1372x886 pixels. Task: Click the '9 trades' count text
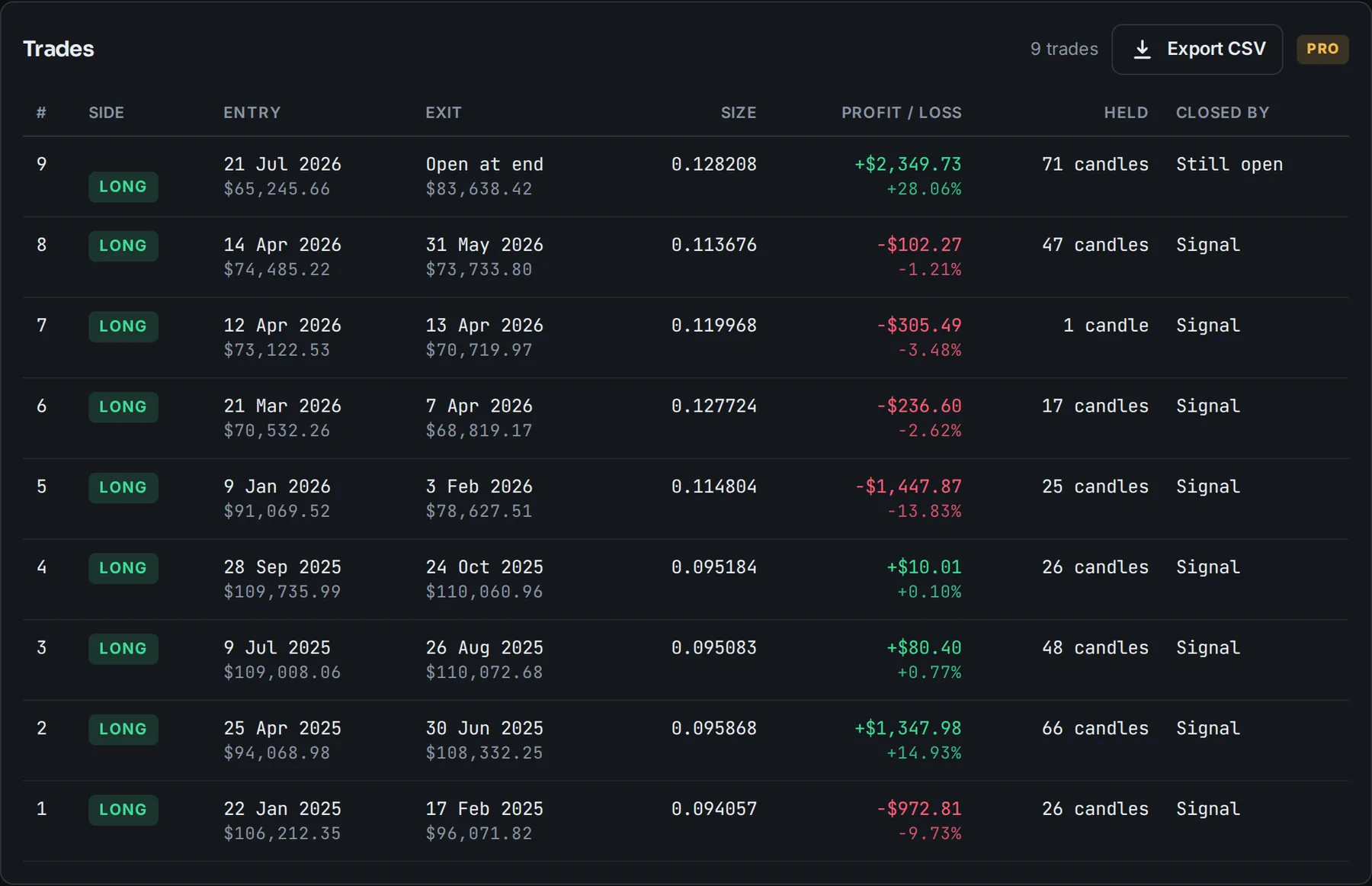[1064, 49]
